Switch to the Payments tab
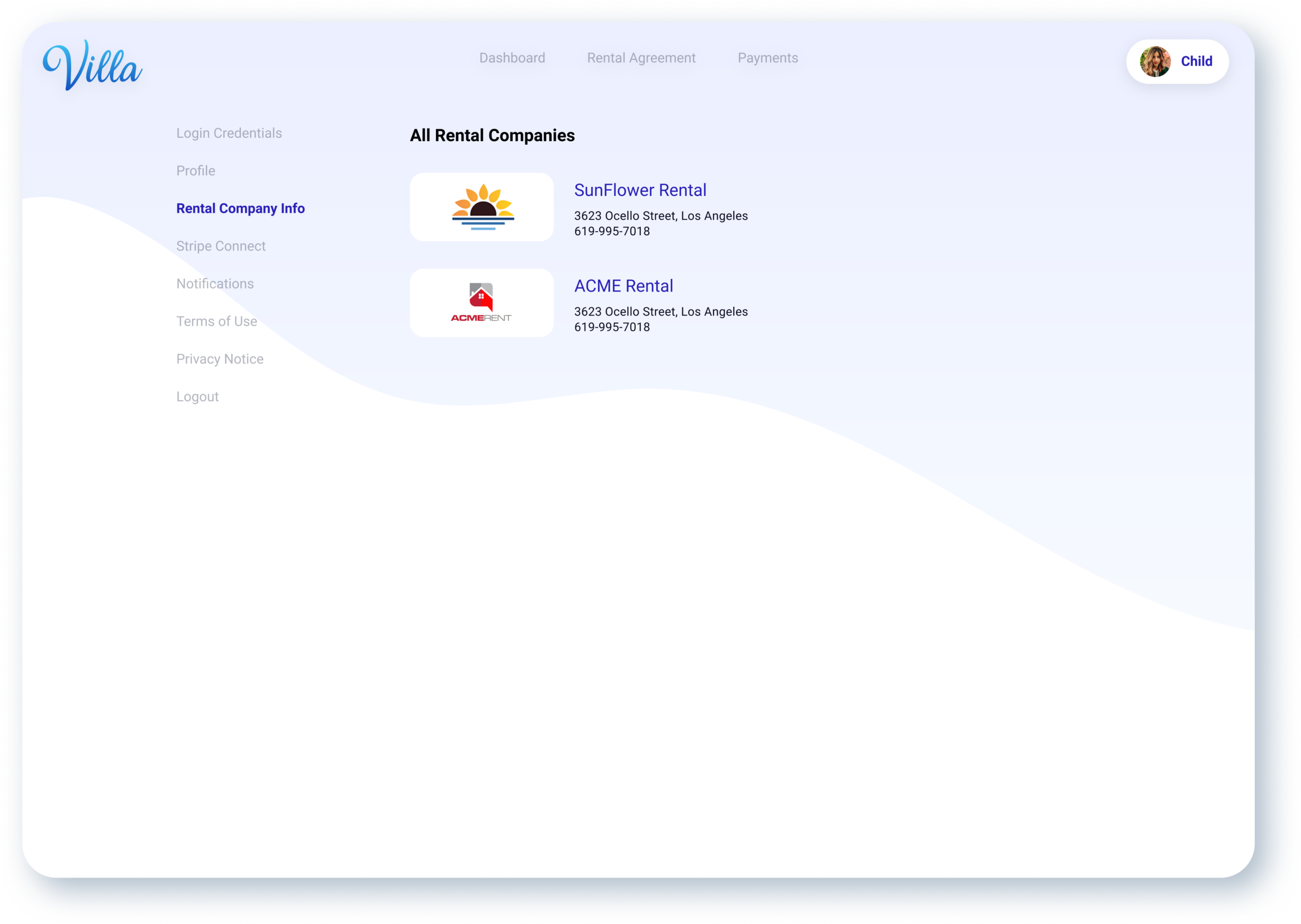This screenshot has width=1301, height=924. pyautogui.click(x=767, y=58)
